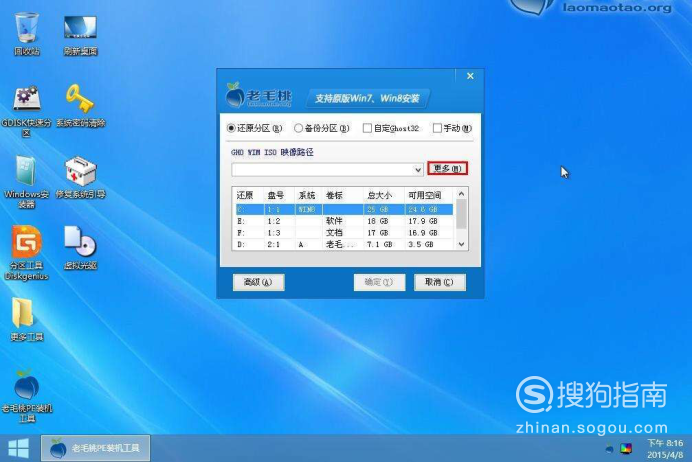This screenshot has height=462, width=692.
Task: Select the C: partition row
Action: (x=344, y=209)
